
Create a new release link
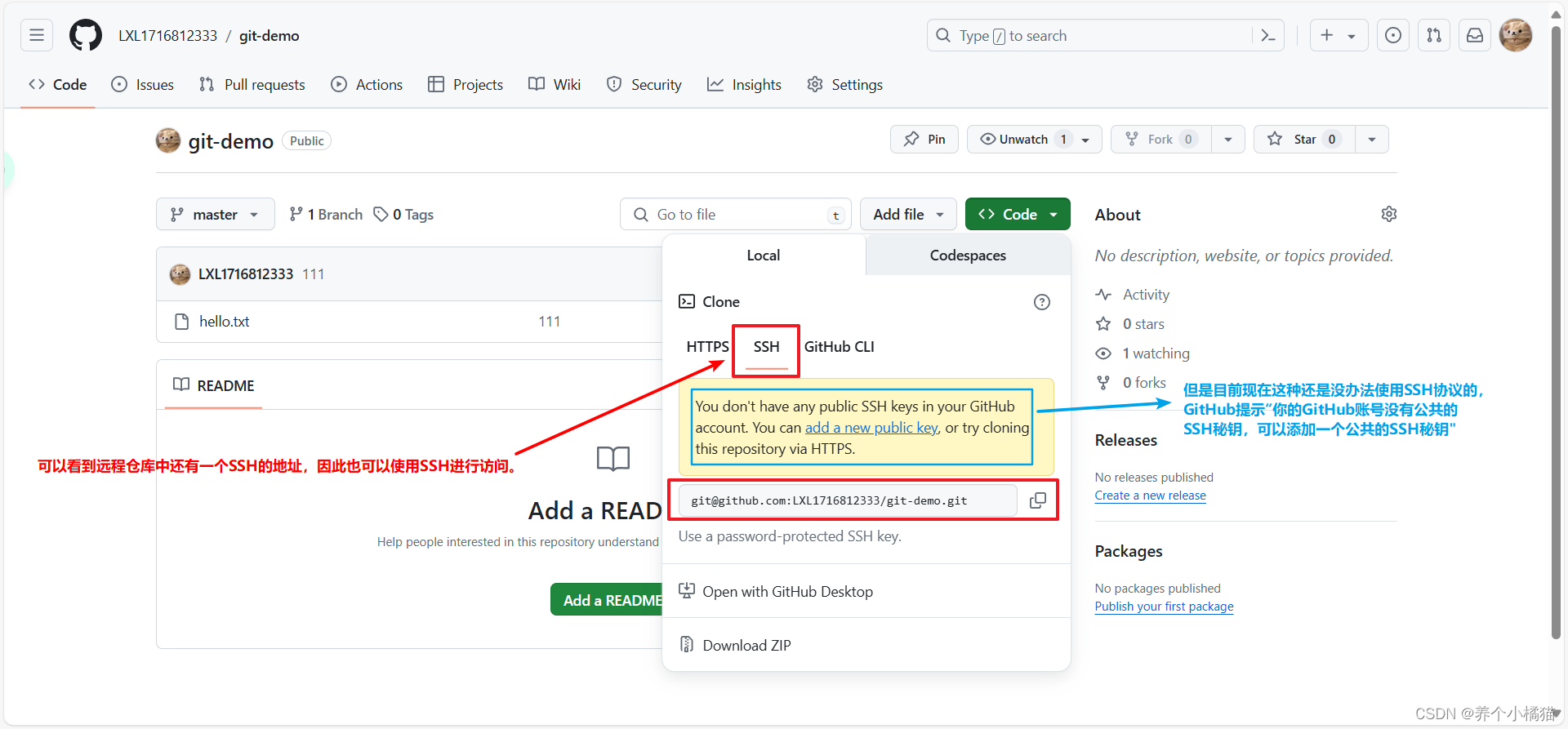[x=1150, y=496]
